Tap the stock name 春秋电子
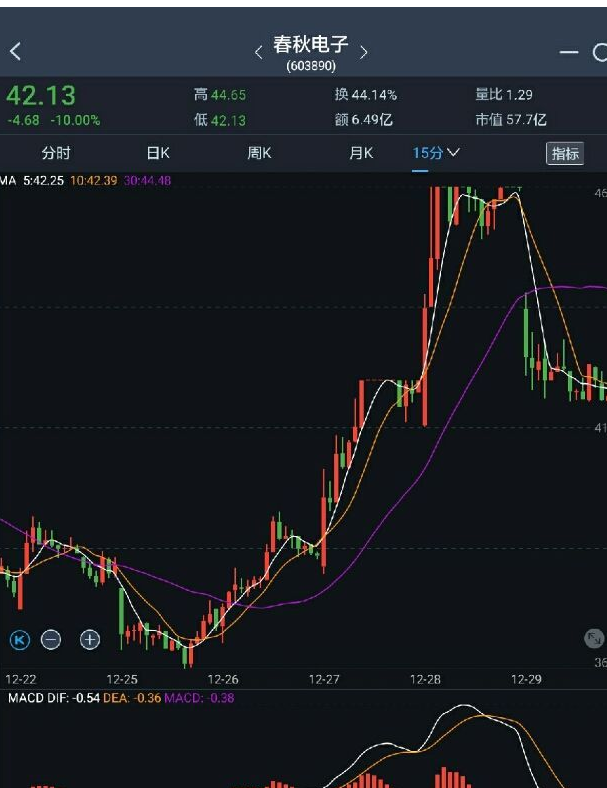This screenshot has height=788, width=607. point(311,44)
